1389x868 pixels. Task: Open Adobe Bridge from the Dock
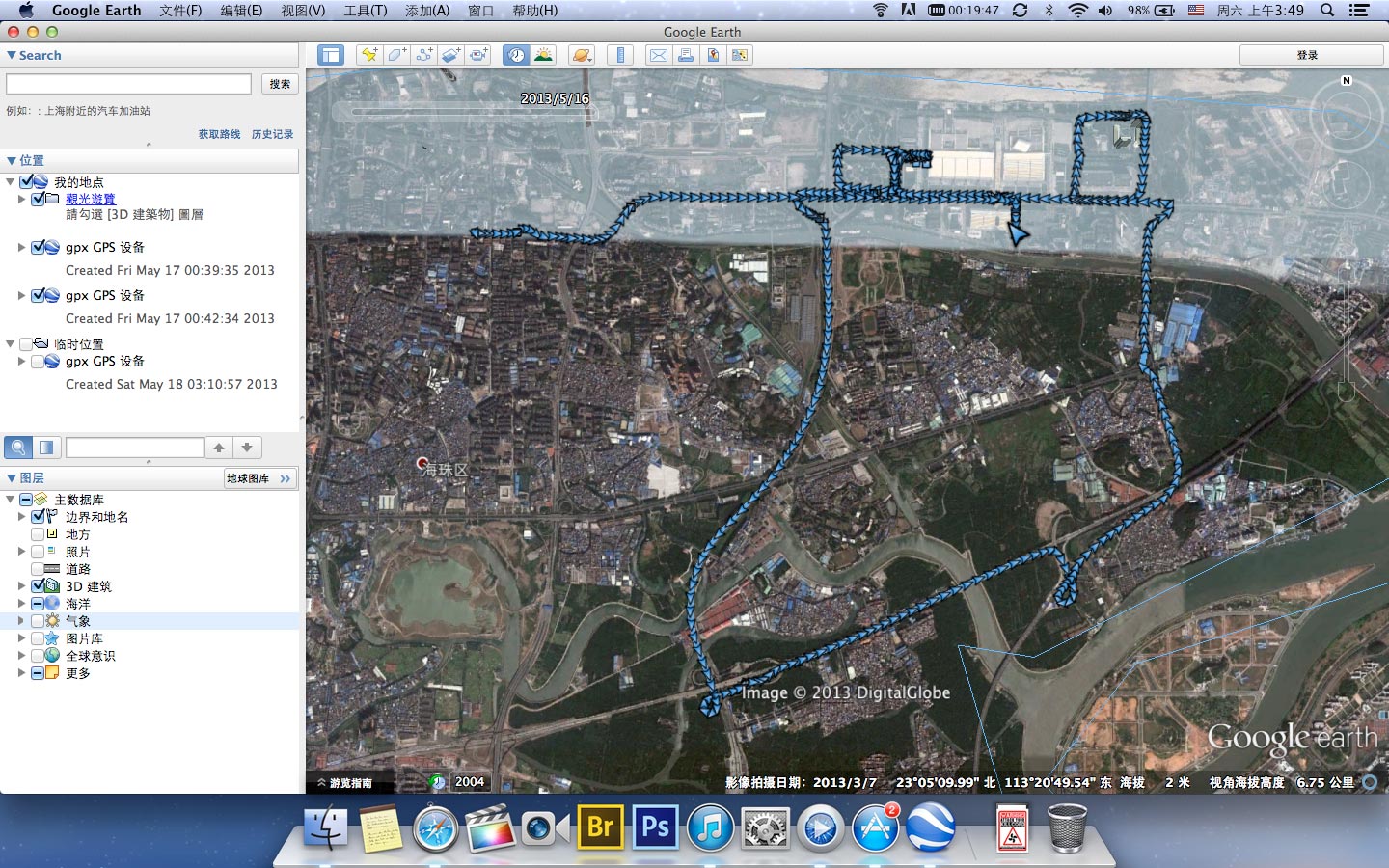pos(600,827)
